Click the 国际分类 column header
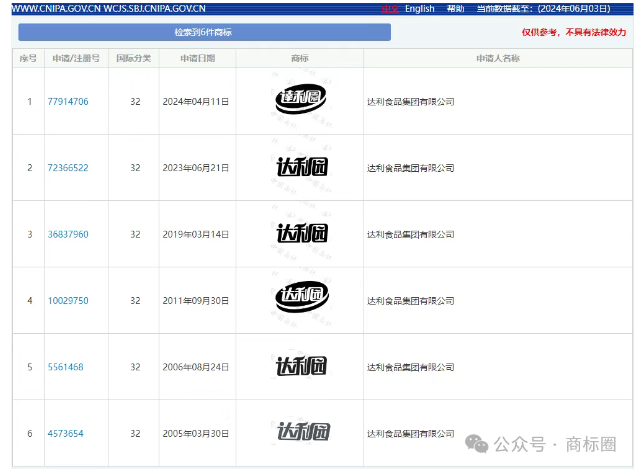 134,58
